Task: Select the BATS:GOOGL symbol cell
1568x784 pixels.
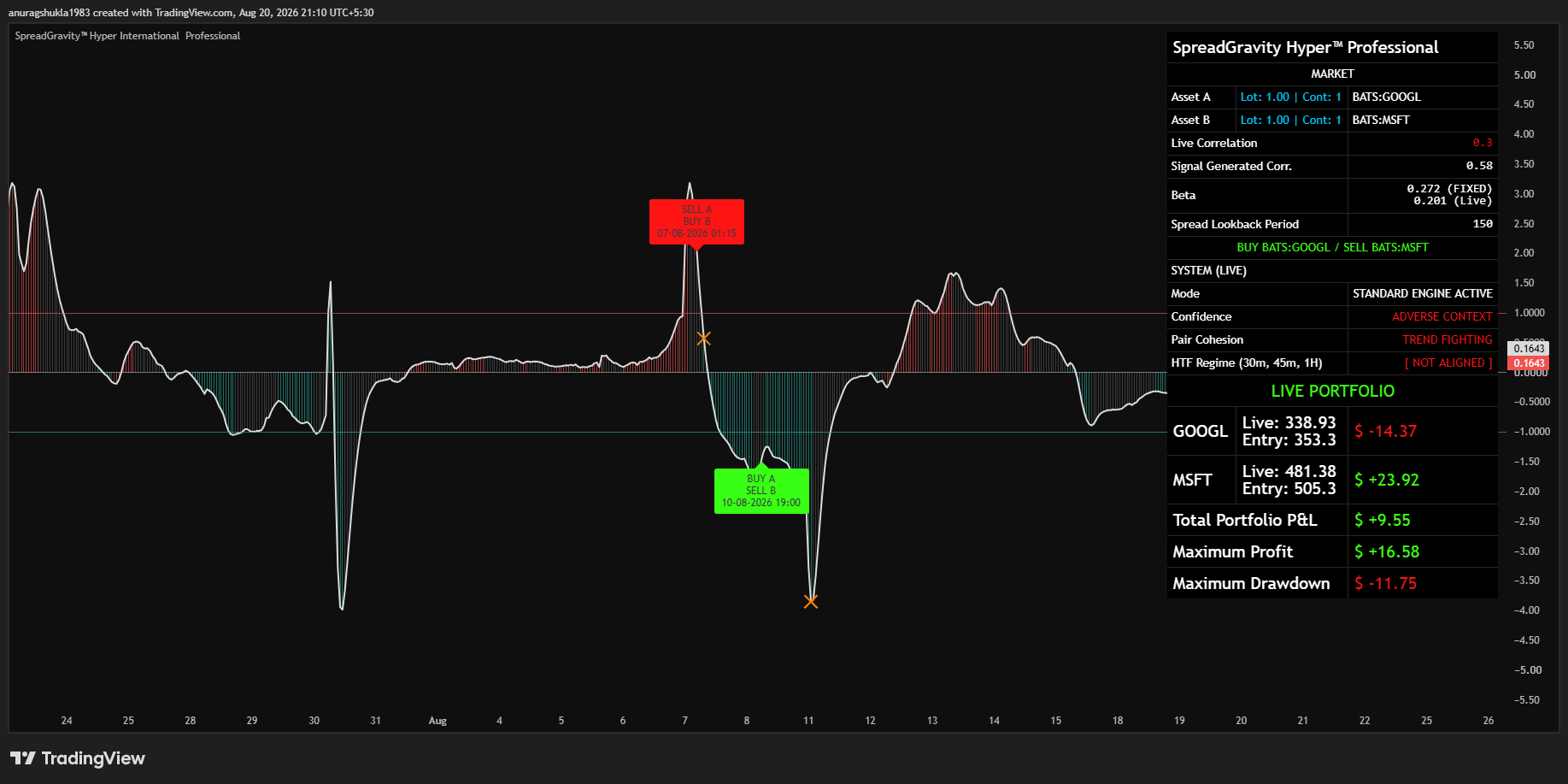Action: pyautogui.click(x=1386, y=97)
